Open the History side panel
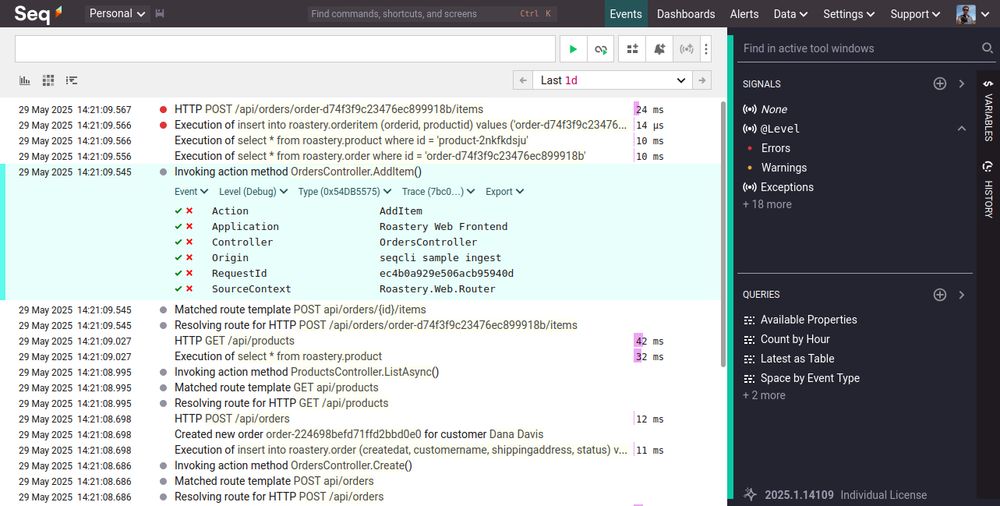This screenshot has width=1000, height=506. pos(988,190)
